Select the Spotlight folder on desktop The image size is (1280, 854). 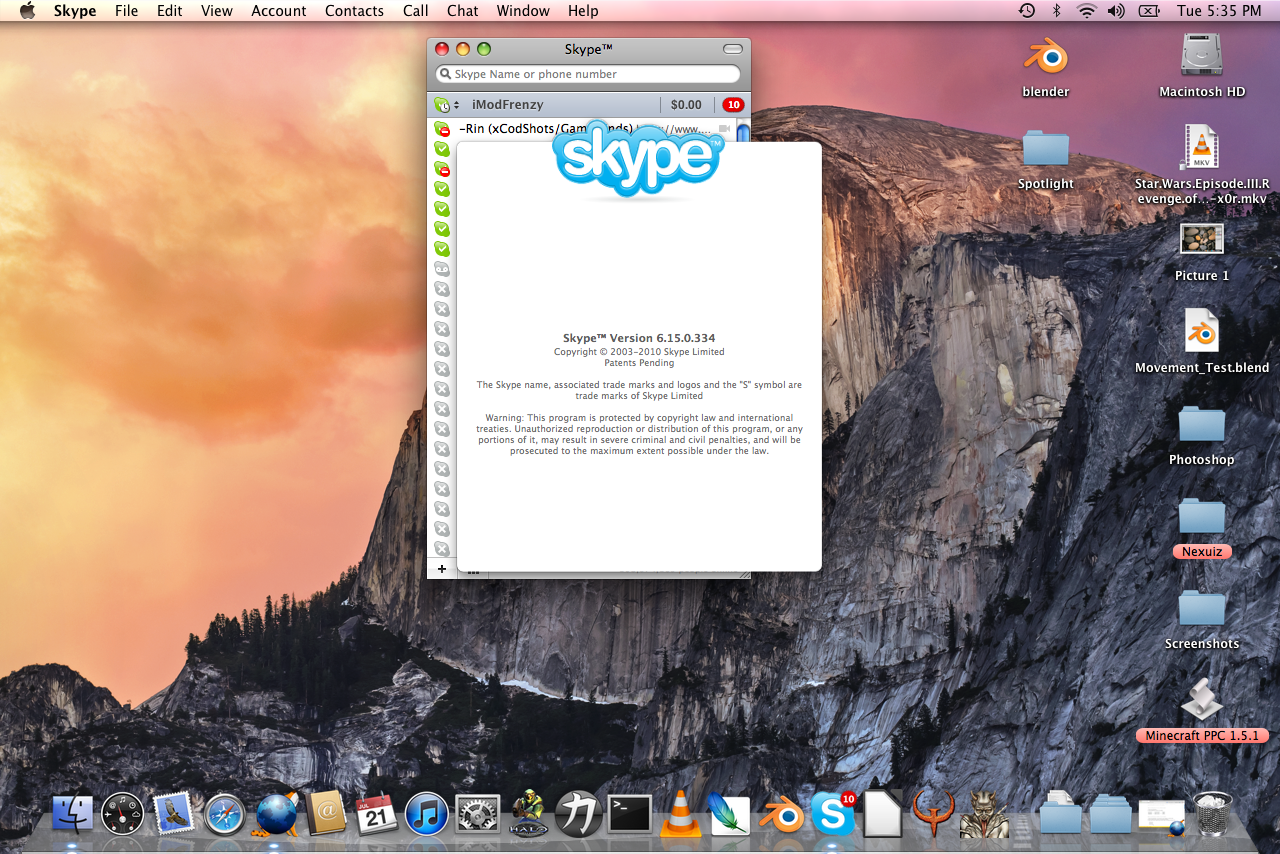[1046, 148]
